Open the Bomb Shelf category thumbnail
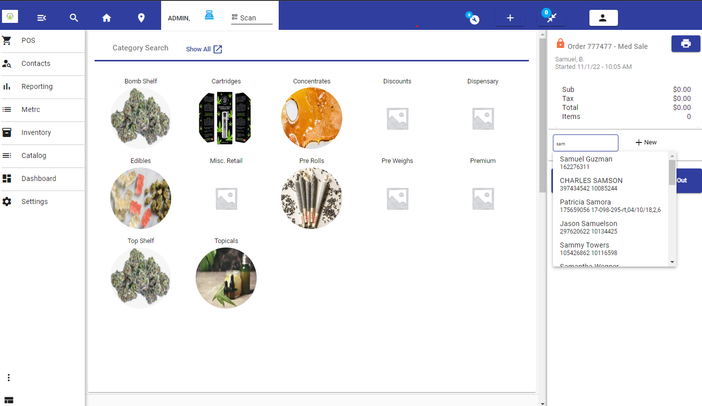This screenshot has width=702, height=406. (141, 118)
